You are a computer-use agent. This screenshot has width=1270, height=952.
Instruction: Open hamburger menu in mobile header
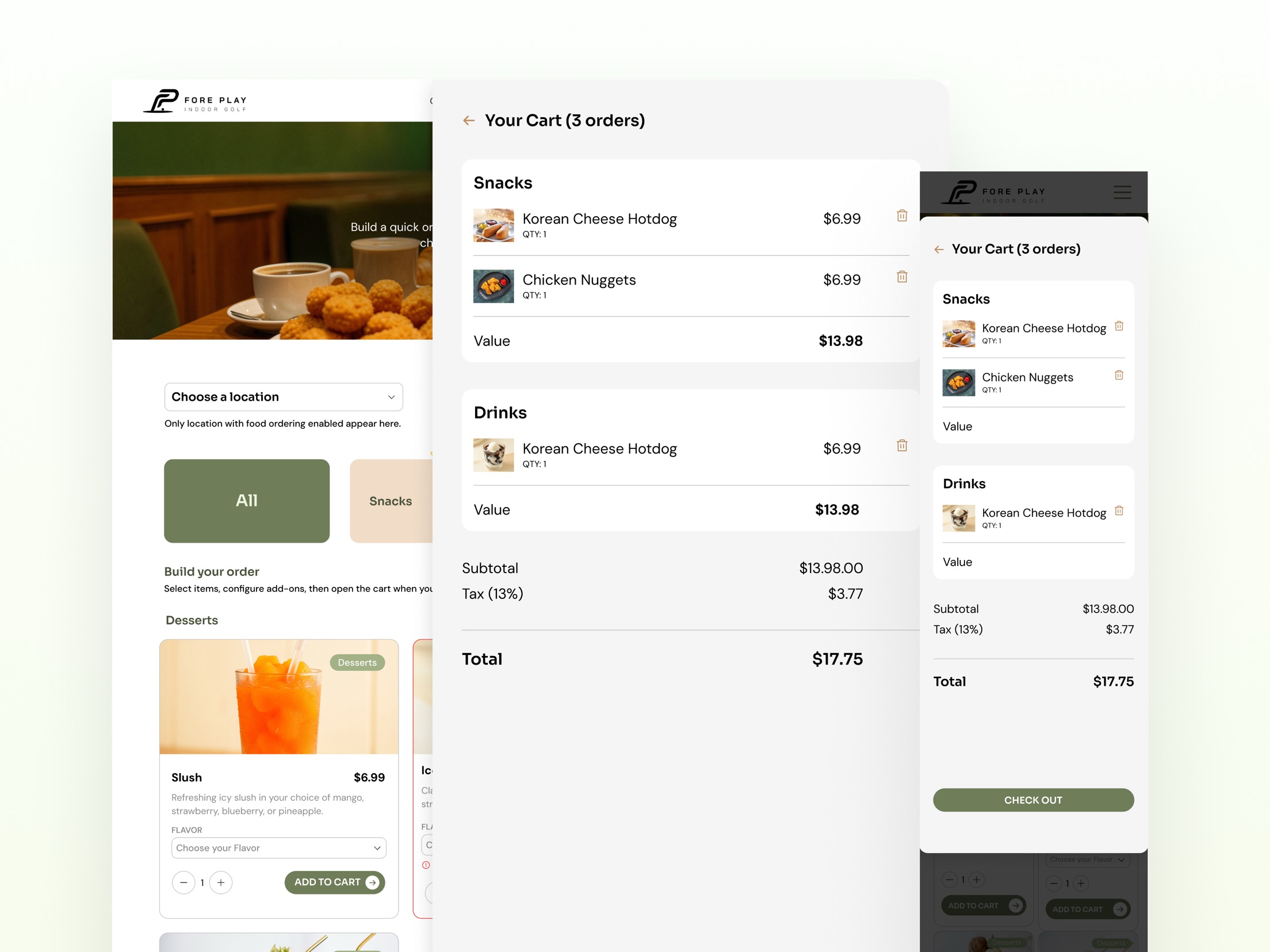tap(1122, 192)
